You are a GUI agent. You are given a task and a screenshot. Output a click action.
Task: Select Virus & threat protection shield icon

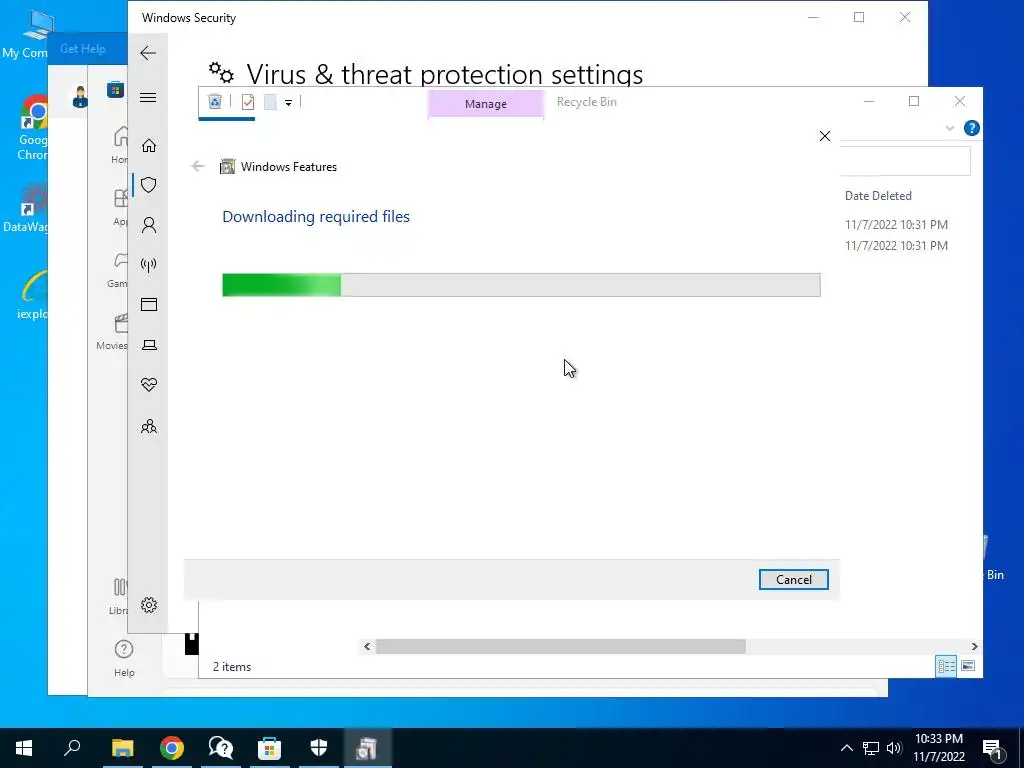tap(149, 185)
